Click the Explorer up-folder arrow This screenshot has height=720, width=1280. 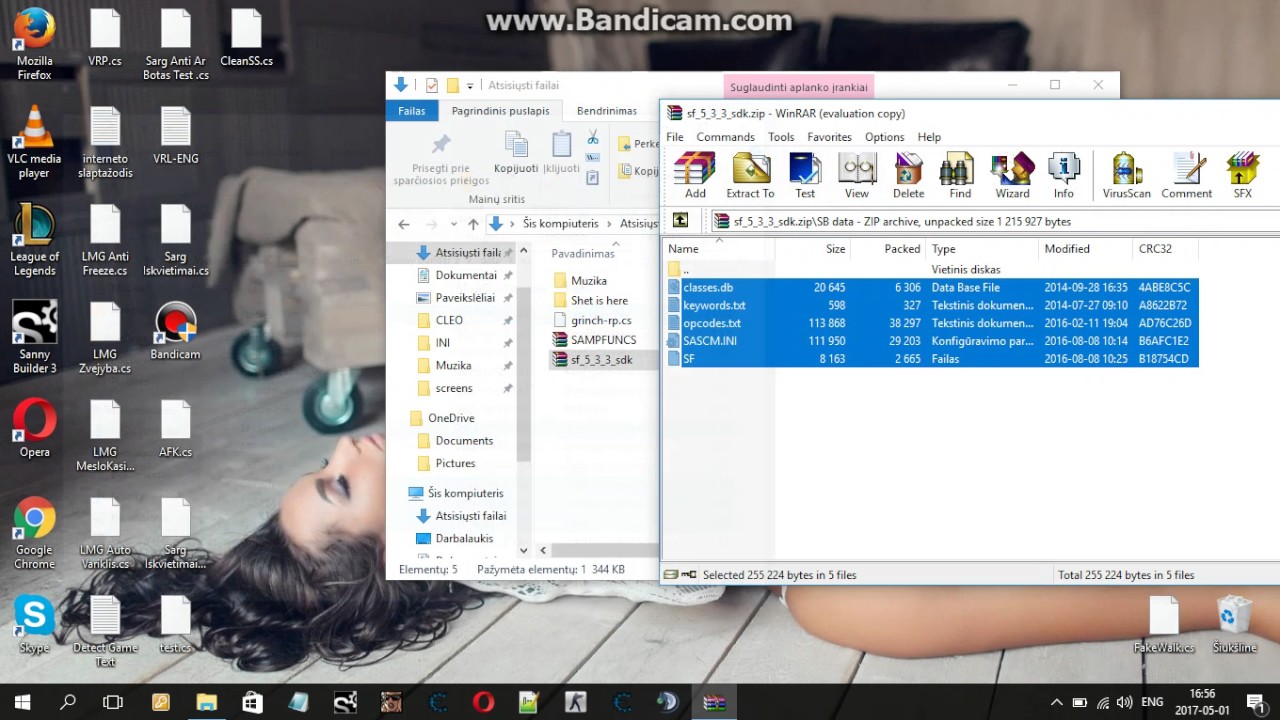click(x=473, y=224)
